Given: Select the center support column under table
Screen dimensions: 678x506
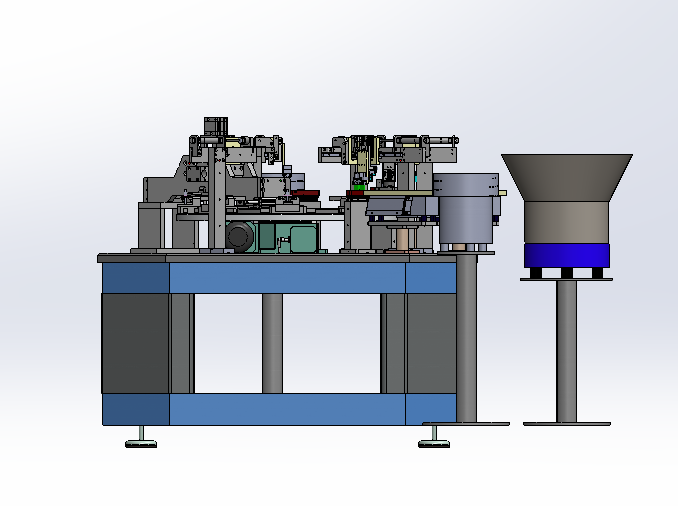Looking at the screenshot, I should [x=272, y=343].
